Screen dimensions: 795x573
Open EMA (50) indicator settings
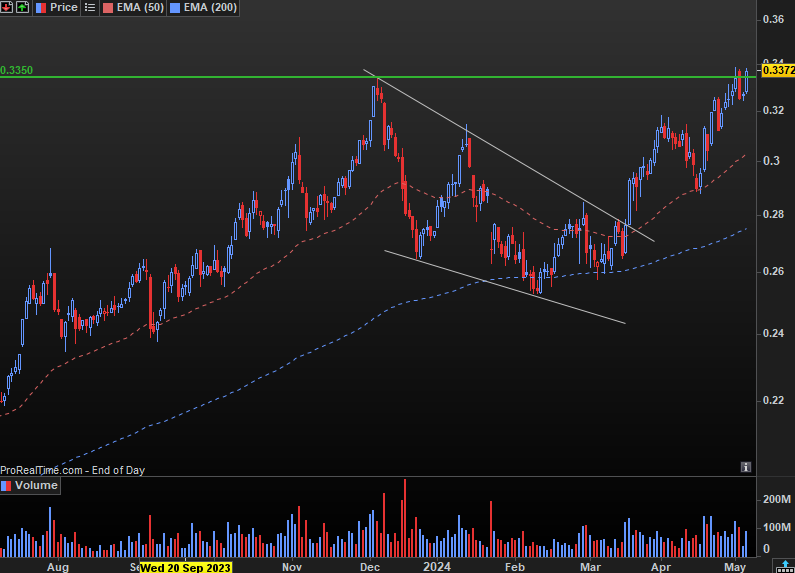140,8
